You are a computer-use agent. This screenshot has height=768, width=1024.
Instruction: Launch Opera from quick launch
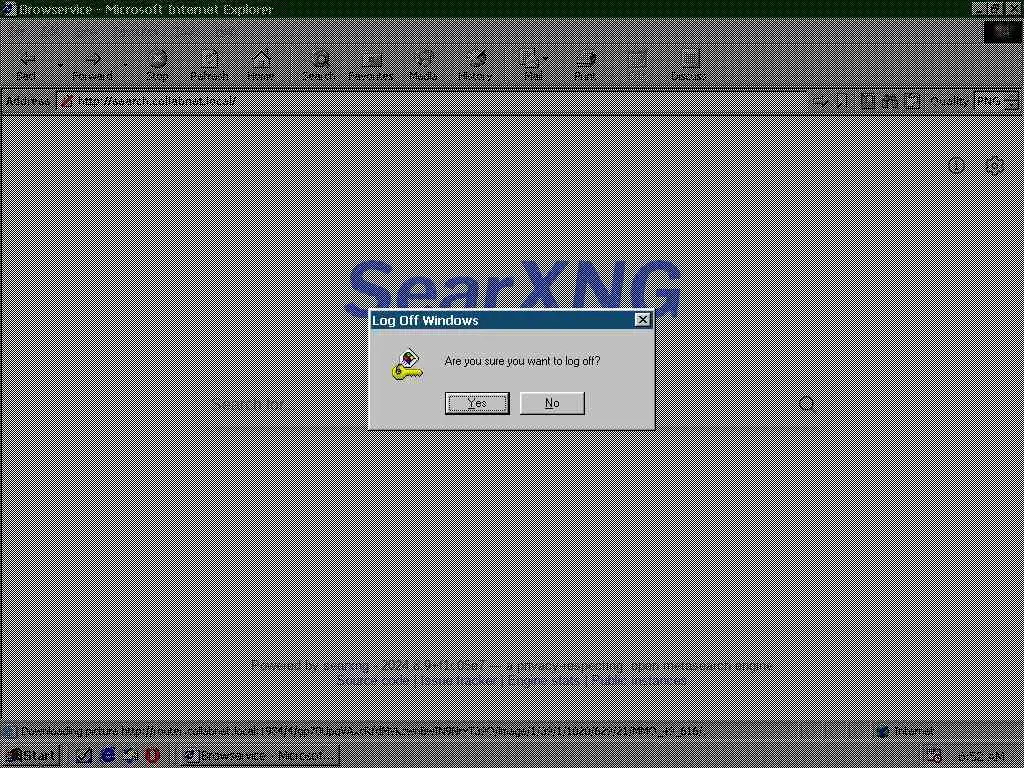pyautogui.click(x=152, y=756)
